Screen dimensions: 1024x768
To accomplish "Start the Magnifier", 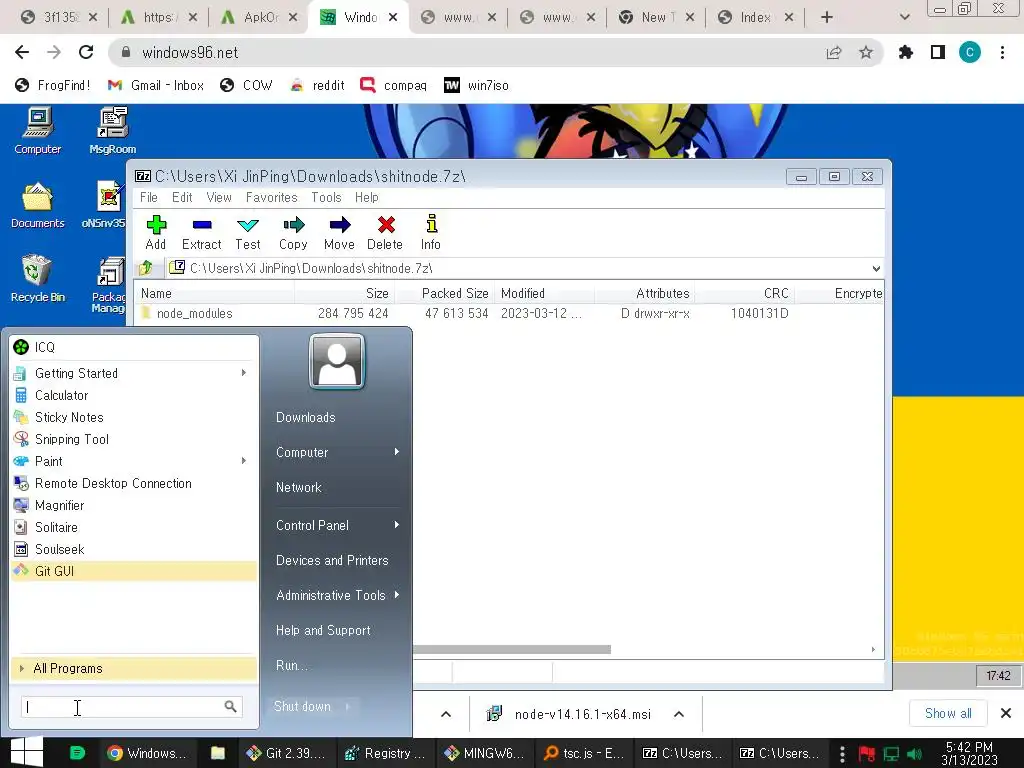I will 134,505.
